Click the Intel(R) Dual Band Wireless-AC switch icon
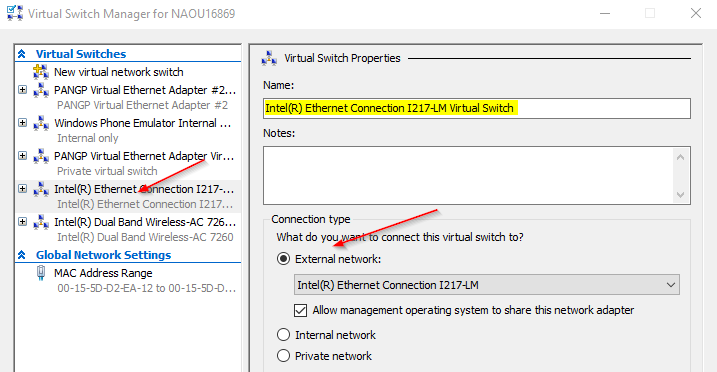The image size is (717, 372). (41, 222)
